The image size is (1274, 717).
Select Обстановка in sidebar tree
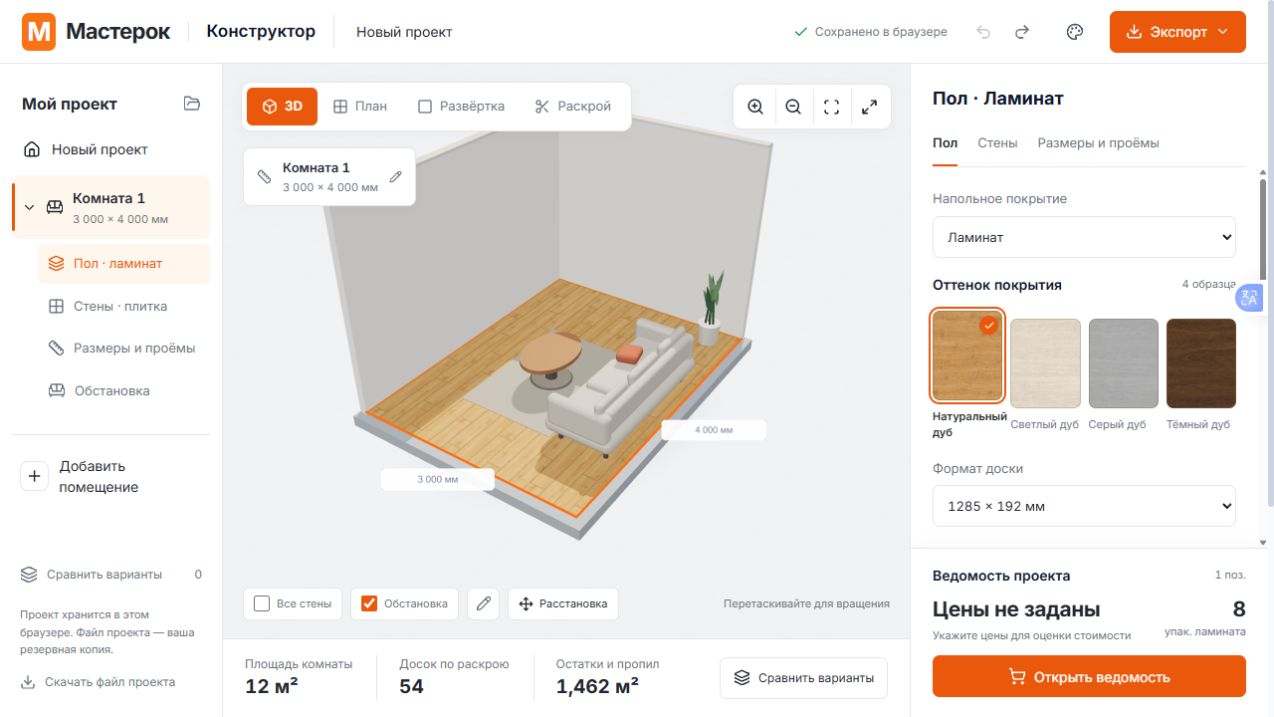coord(124,391)
